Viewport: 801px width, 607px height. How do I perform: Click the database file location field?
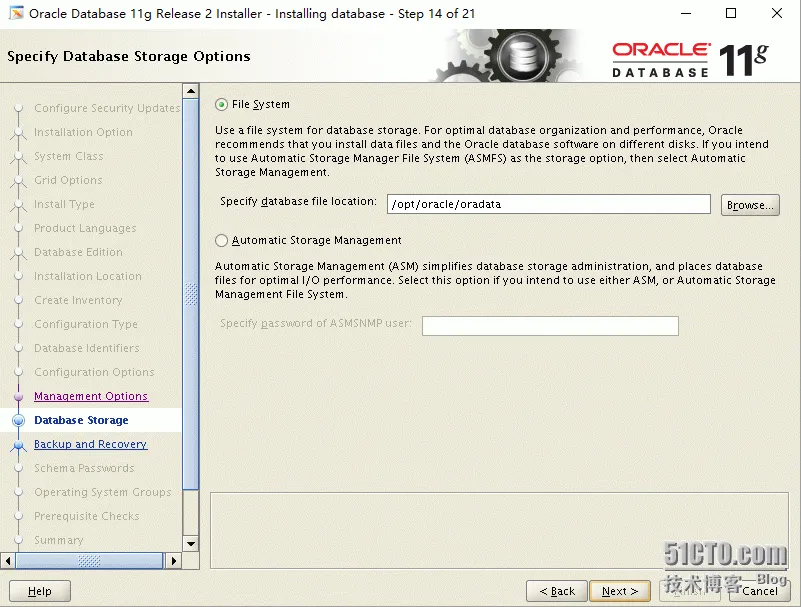tap(549, 204)
